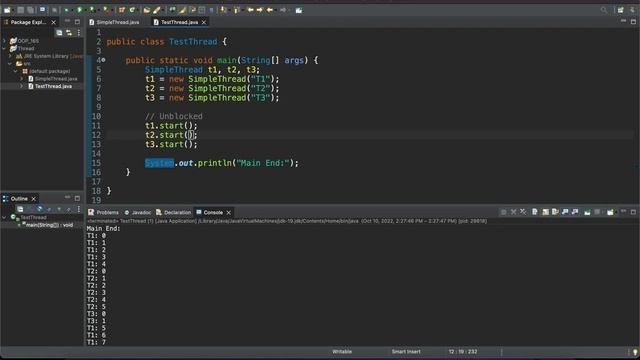Click the highlighted System word on line 15
The image size is (640, 360).
coord(159,163)
